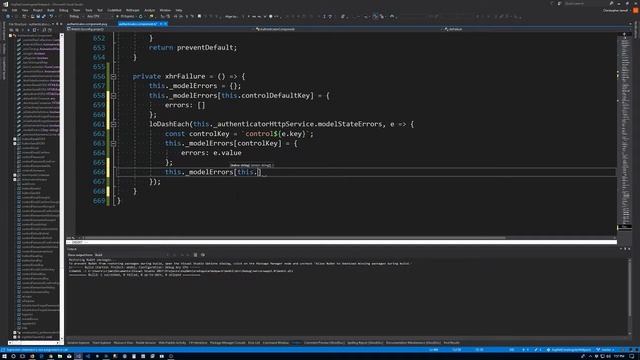Switch to the Error List tab
Viewport: 640px width, 360px height.
(x=254, y=343)
